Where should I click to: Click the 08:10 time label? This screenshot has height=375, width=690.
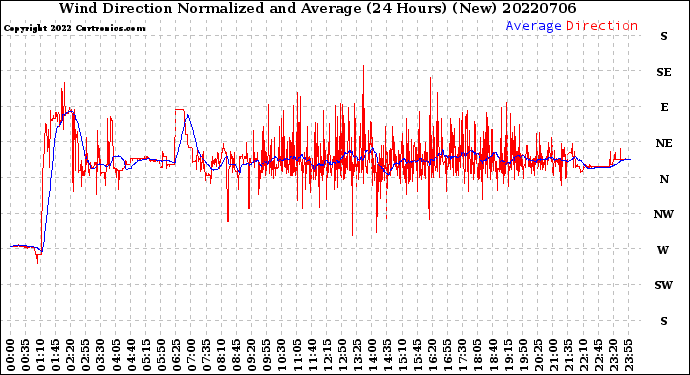(x=221, y=355)
